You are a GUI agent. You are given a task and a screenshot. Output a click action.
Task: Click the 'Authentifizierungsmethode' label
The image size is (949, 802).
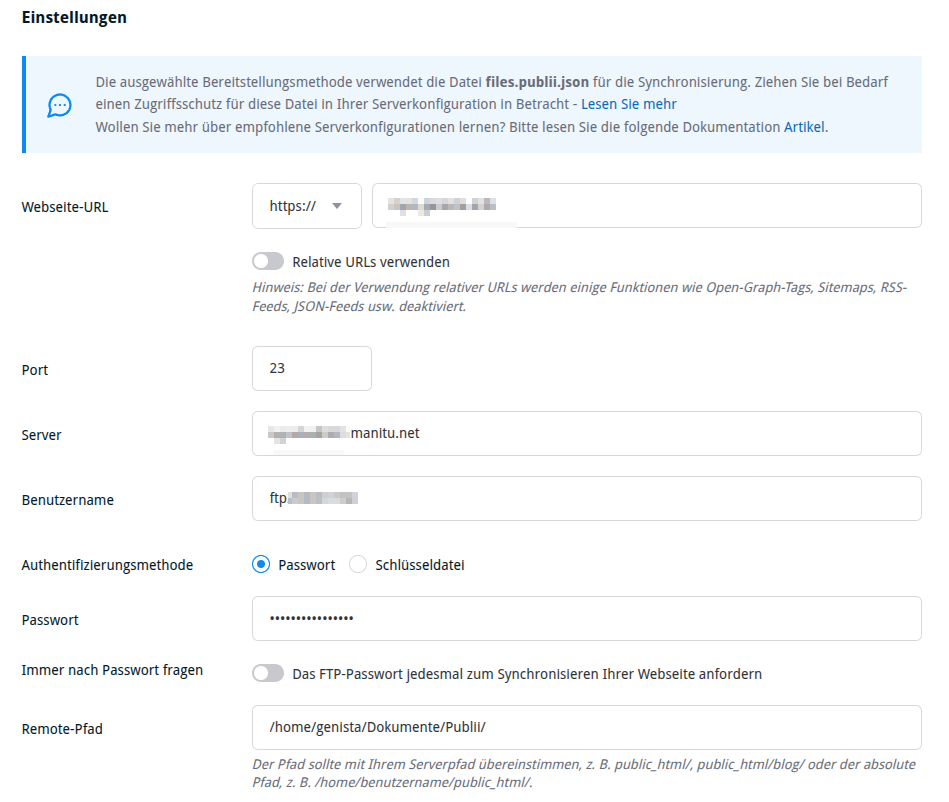(x=107, y=565)
